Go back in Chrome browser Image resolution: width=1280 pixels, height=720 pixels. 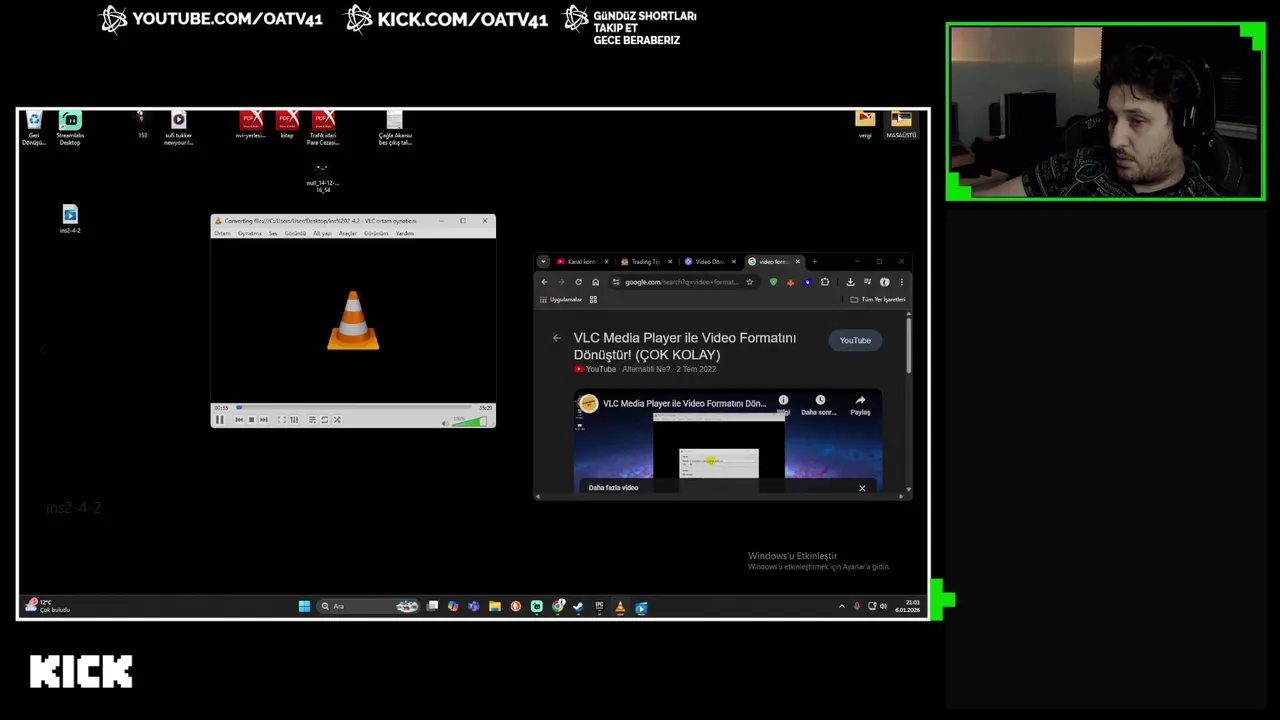[x=544, y=282]
